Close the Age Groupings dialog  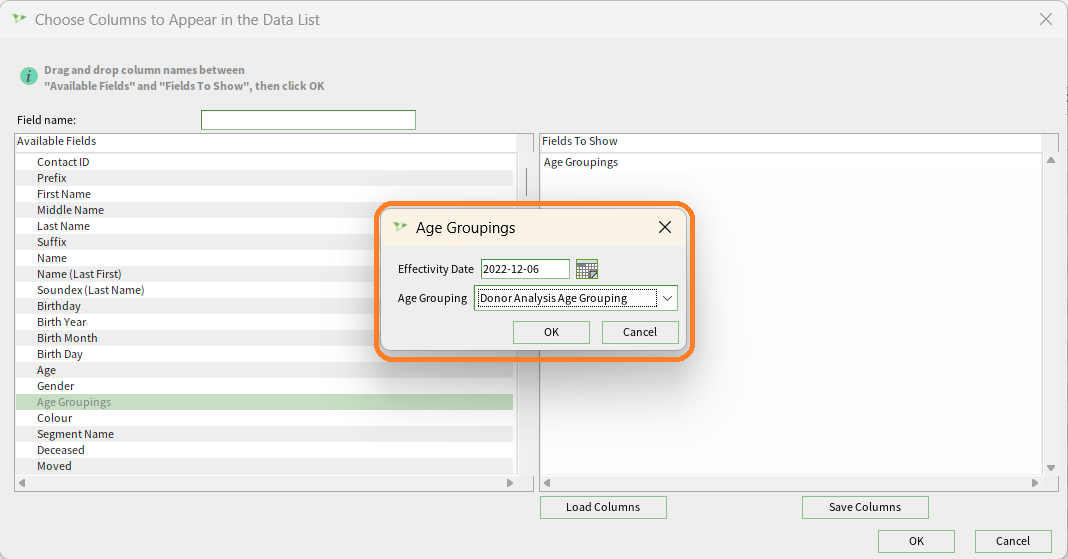click(665, 227)
